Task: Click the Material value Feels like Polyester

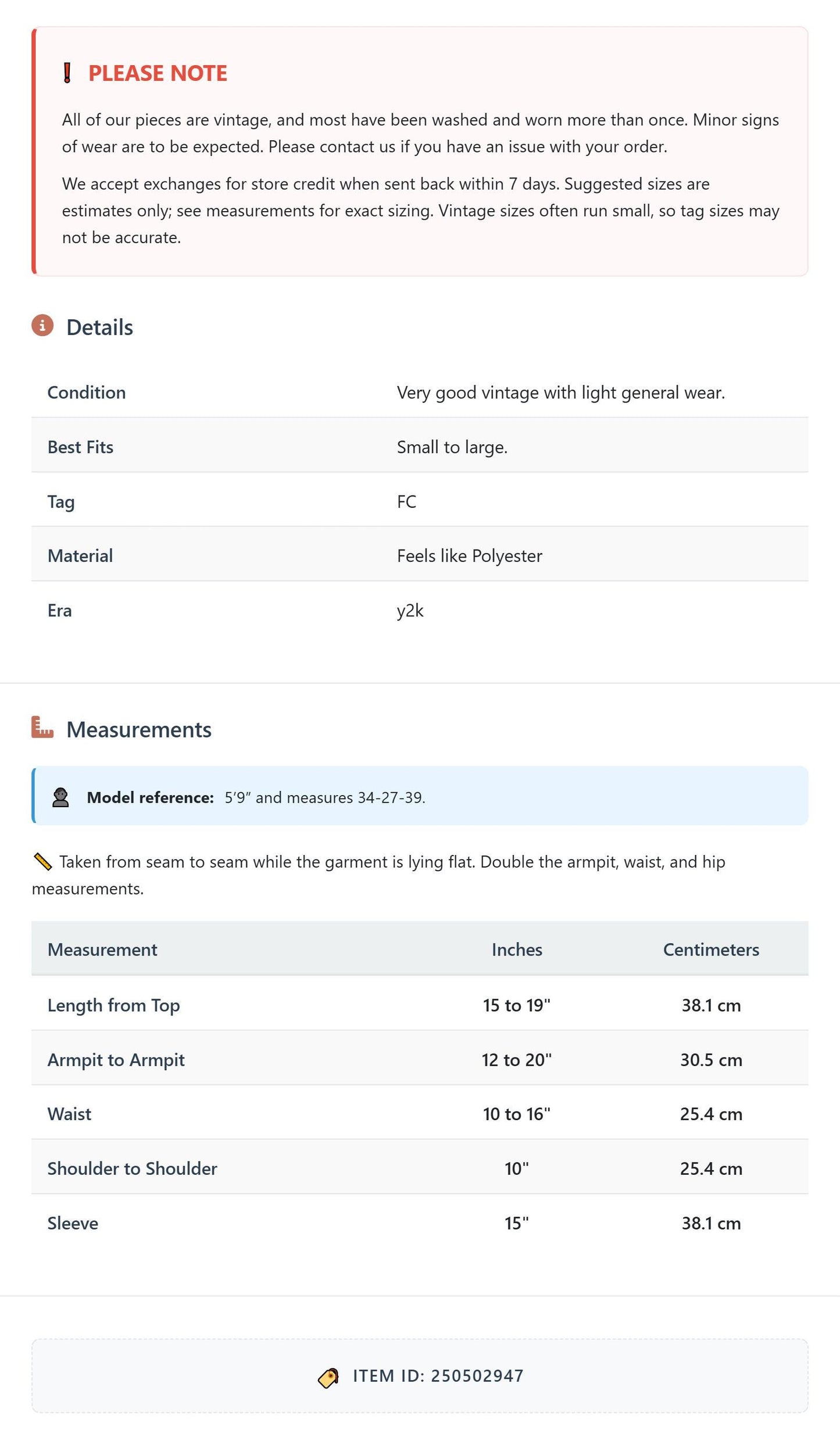Action: pyautogui.click(x=470, y=556)
